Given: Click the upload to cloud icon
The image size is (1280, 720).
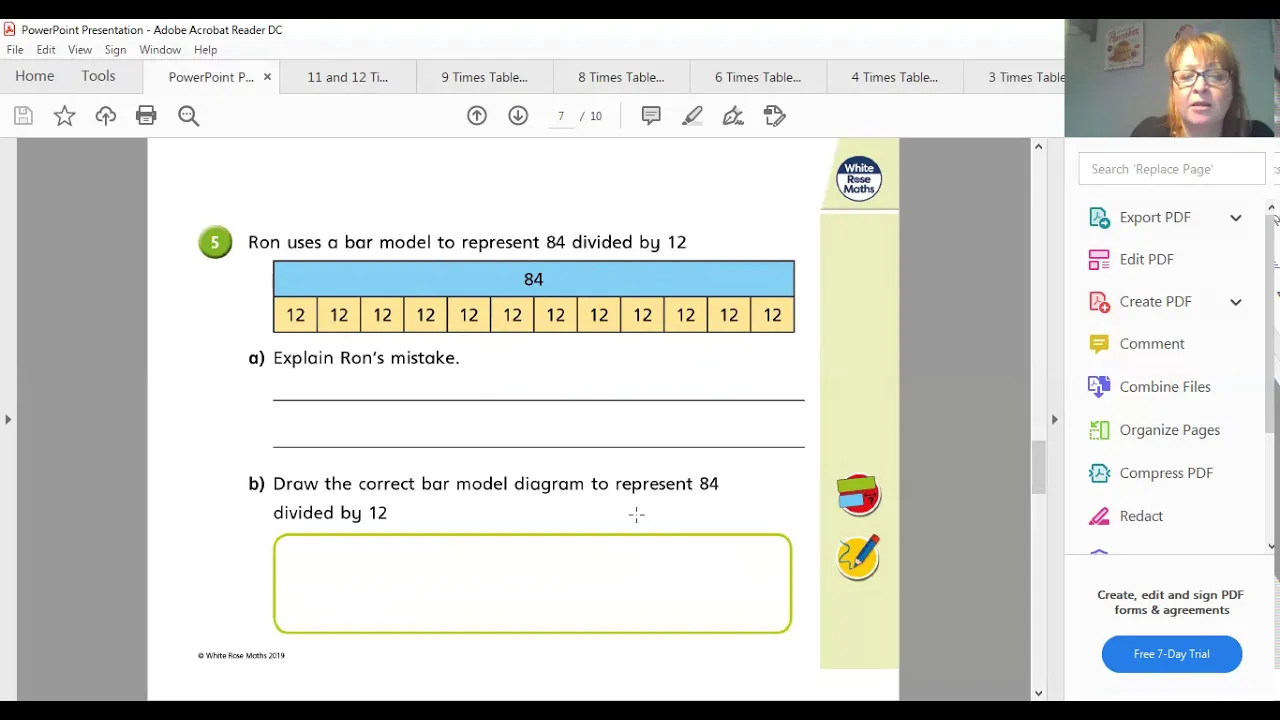Looking at the screenshot, I should tap(105, 116).
